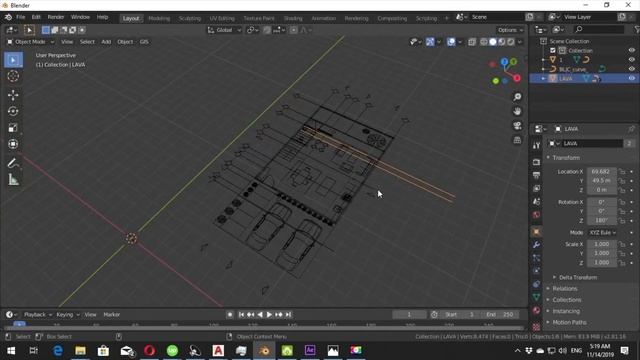The width and height of the screenshot is (640, 360).
Task: Open the Options dropdown
Action: click(510, 30)
